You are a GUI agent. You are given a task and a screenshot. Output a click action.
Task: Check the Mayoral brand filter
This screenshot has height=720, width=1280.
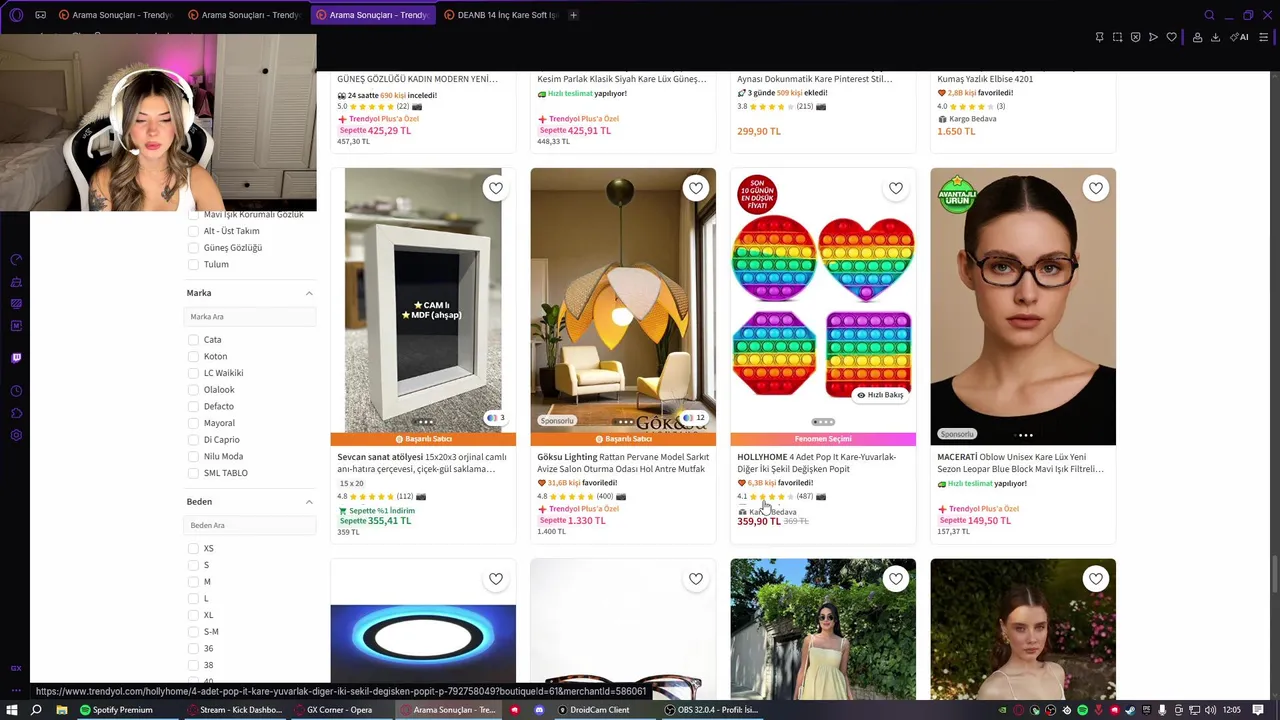click(x=194, y=423)
